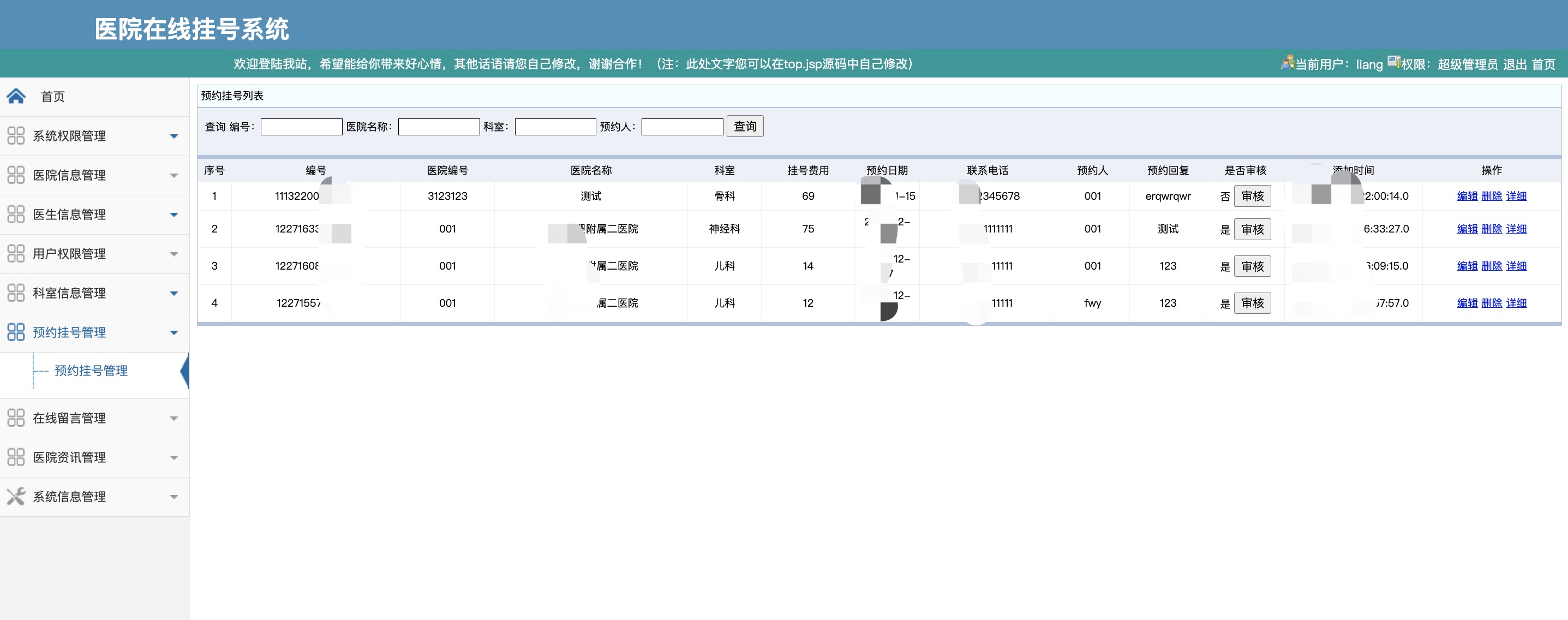Click the 在线留言管理 grid icon
Viewport: 1568px width, 620px height.
(x=16, y=418)
